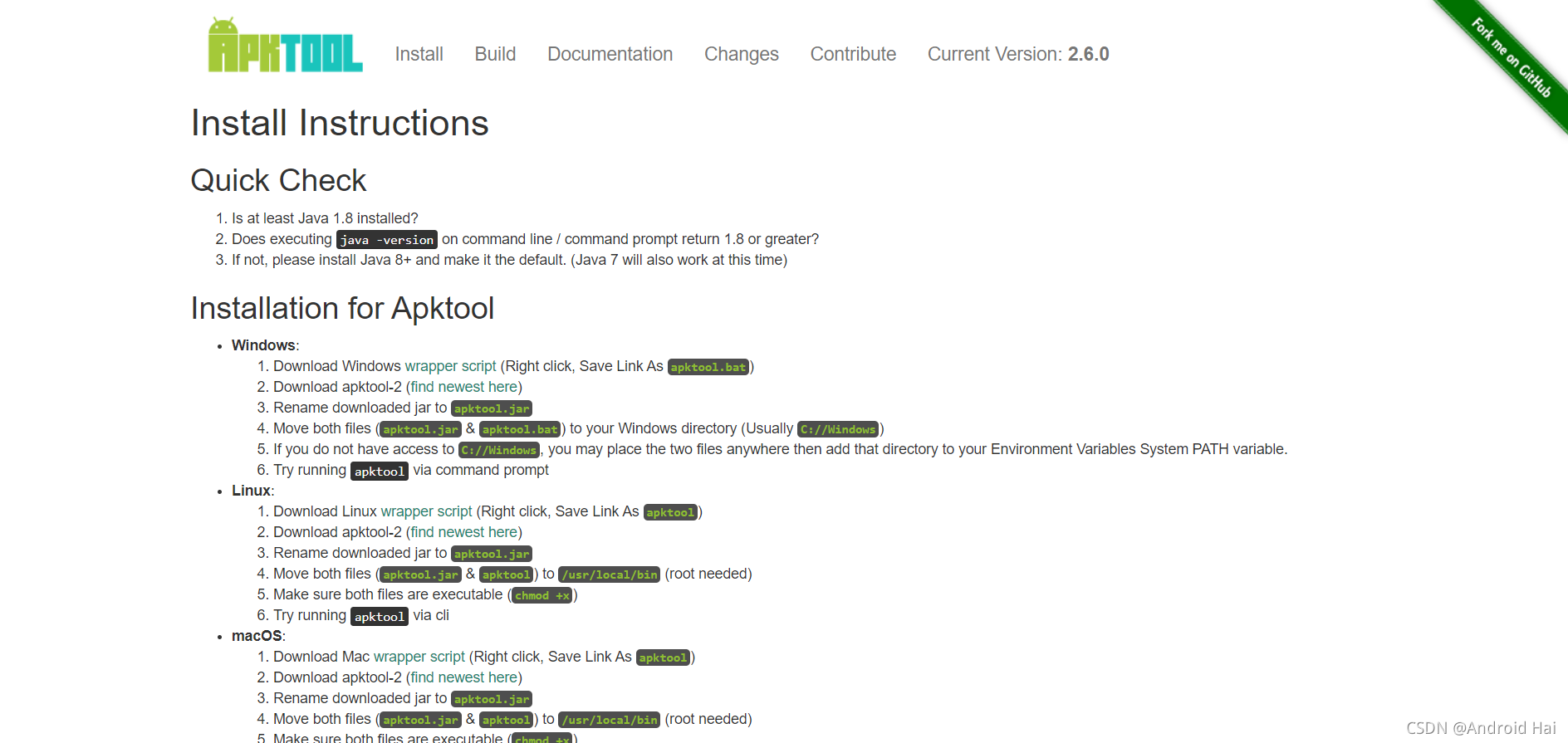The width and height of the screenshot is (1568, 743).
Task: Click 'apktool.jar' code in Windows step 3
Action: [x=492, y=408]
